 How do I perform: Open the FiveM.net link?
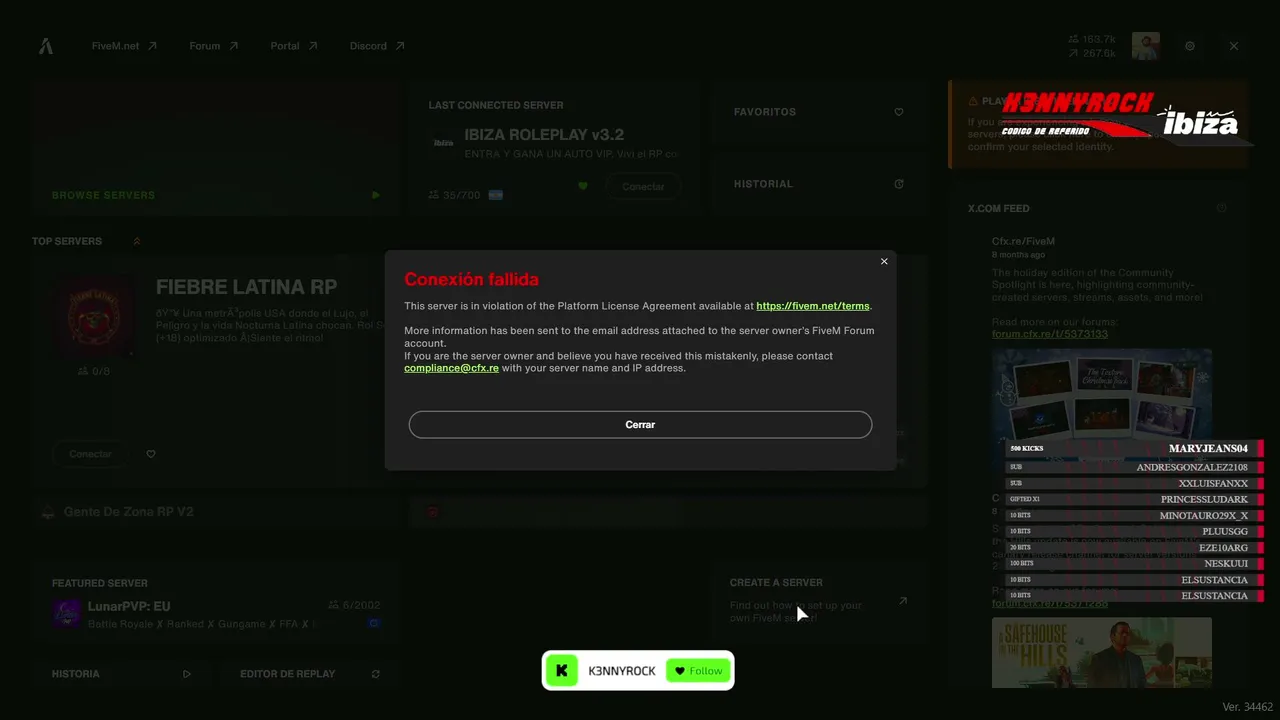pyautogui.click(x=124, y=46)
